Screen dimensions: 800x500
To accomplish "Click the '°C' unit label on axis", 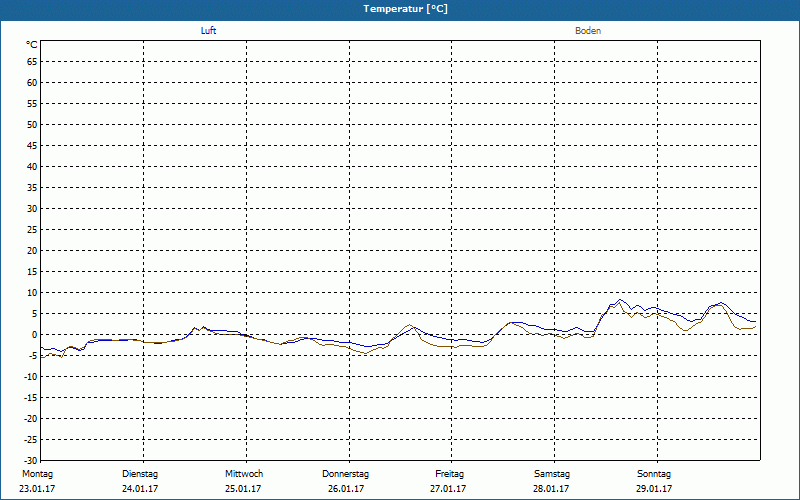I will 32,45.
